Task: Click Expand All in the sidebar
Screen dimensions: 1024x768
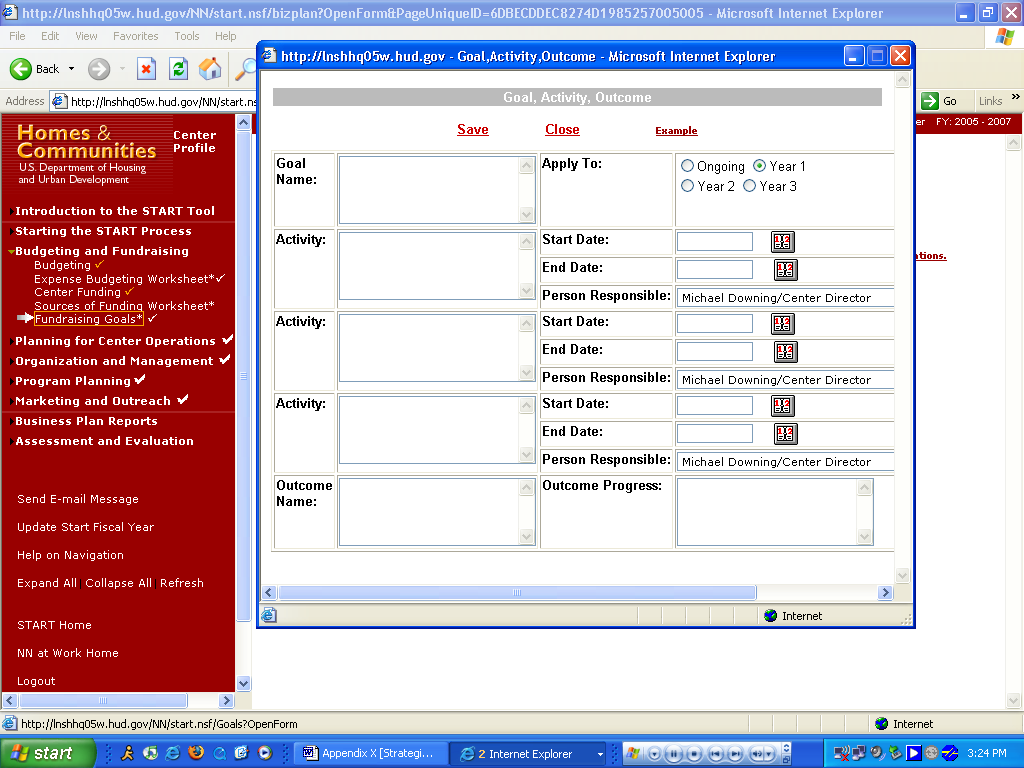Action: 47,583
